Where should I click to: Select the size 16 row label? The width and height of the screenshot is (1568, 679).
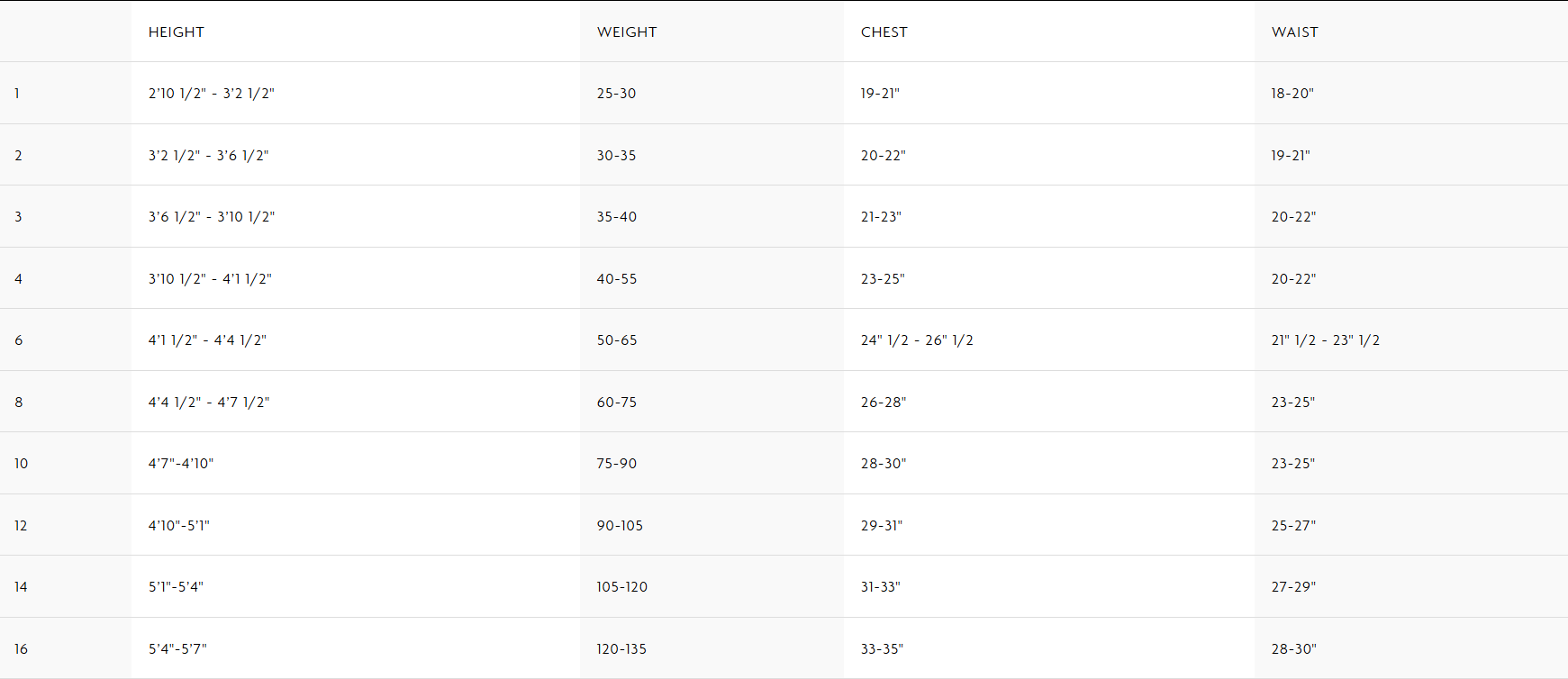tap(21, 649)
